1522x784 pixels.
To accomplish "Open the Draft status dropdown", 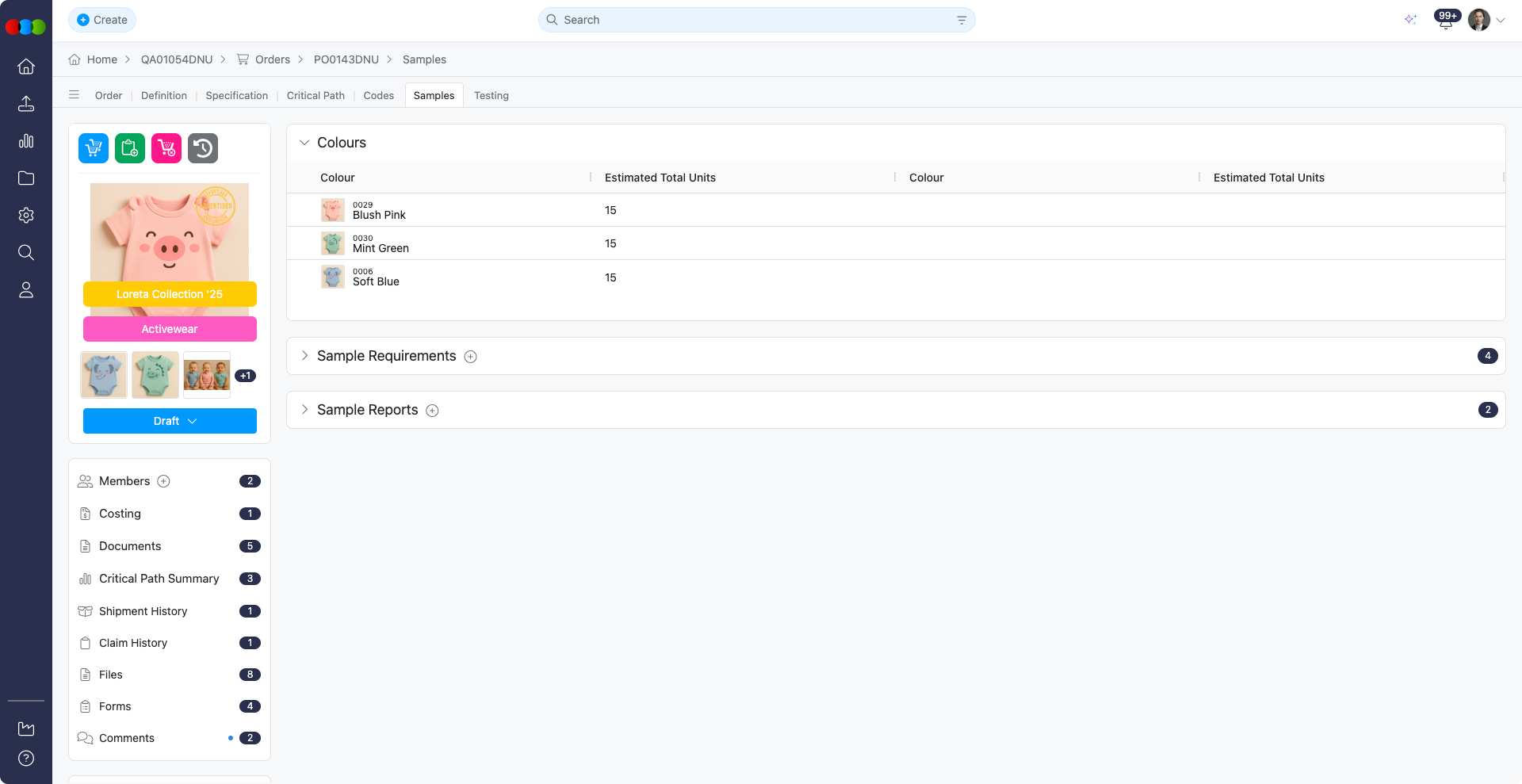I will click(170, 421).
